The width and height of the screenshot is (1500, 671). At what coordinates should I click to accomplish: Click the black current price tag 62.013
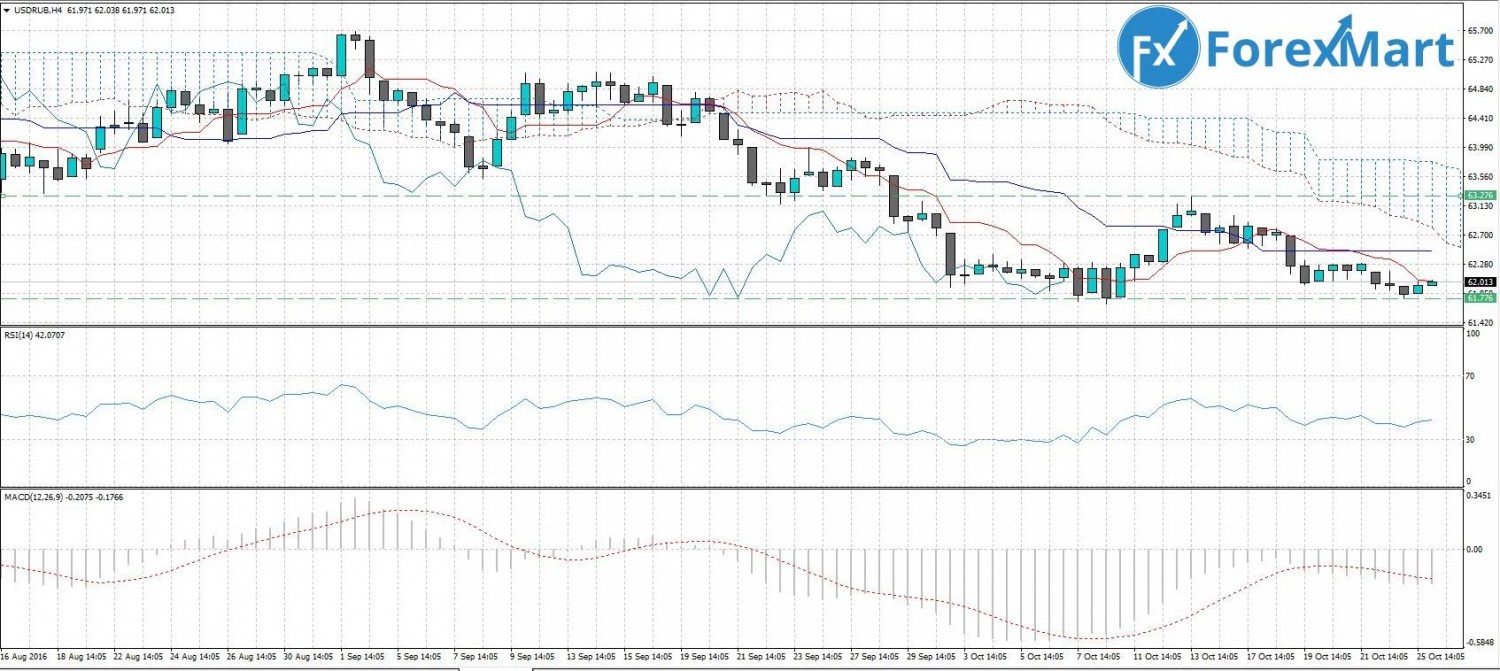point(1479,282)
